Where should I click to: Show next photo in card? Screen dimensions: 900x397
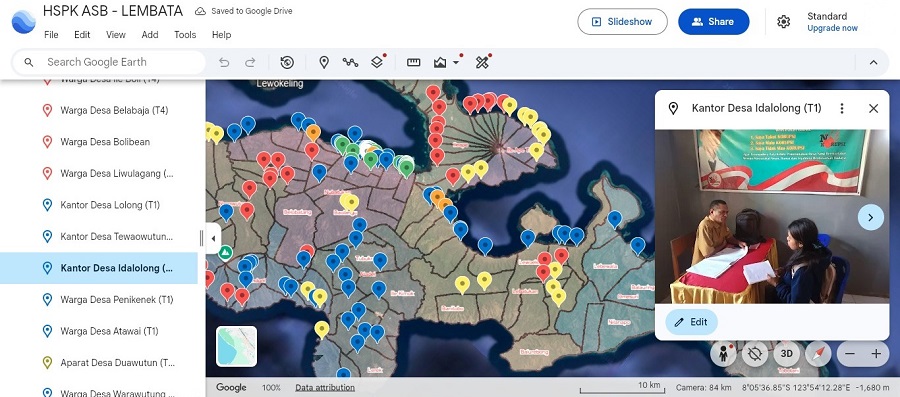[871, 217]
